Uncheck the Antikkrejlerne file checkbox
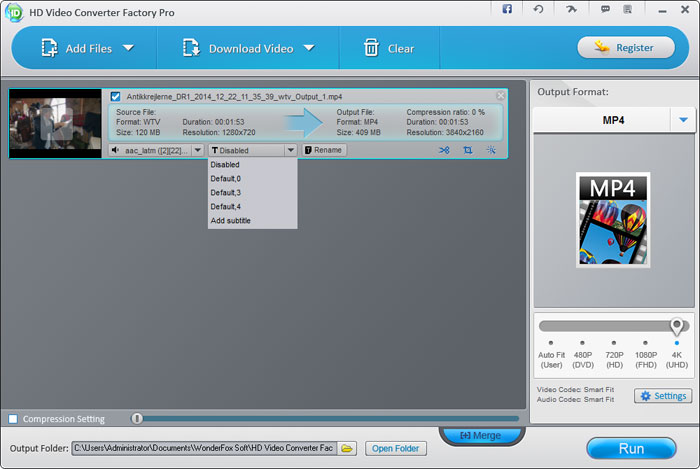Image resolution: width=700 pixels, height=469 pixels. (x=116, y=96)
